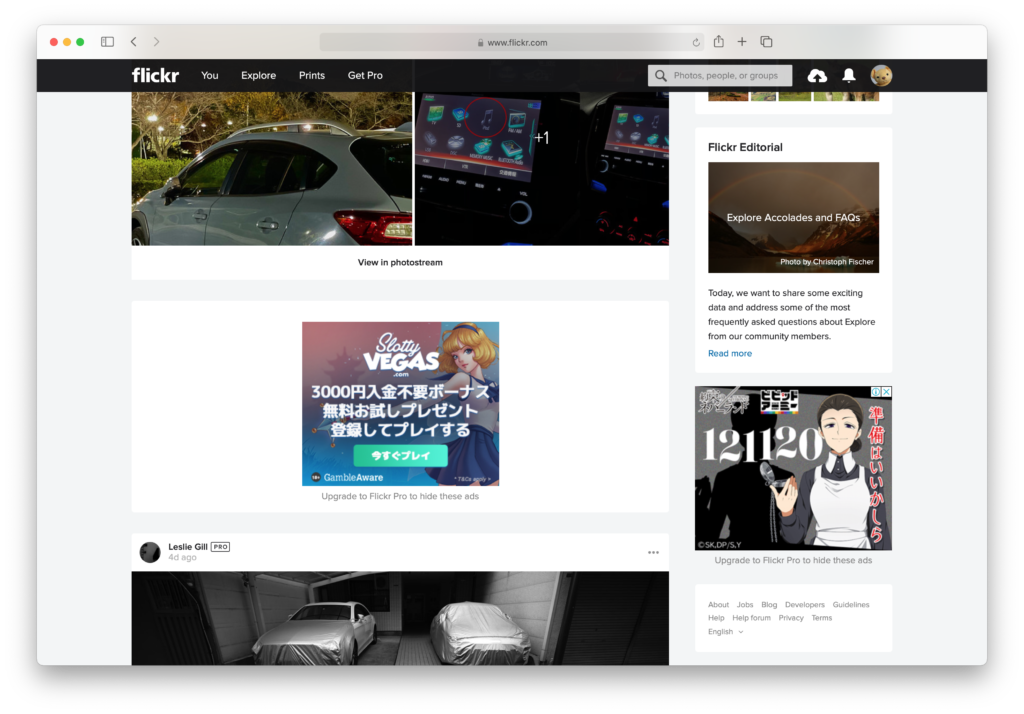Open the You menu
The image size is (1024, 714).
point(209,76)
